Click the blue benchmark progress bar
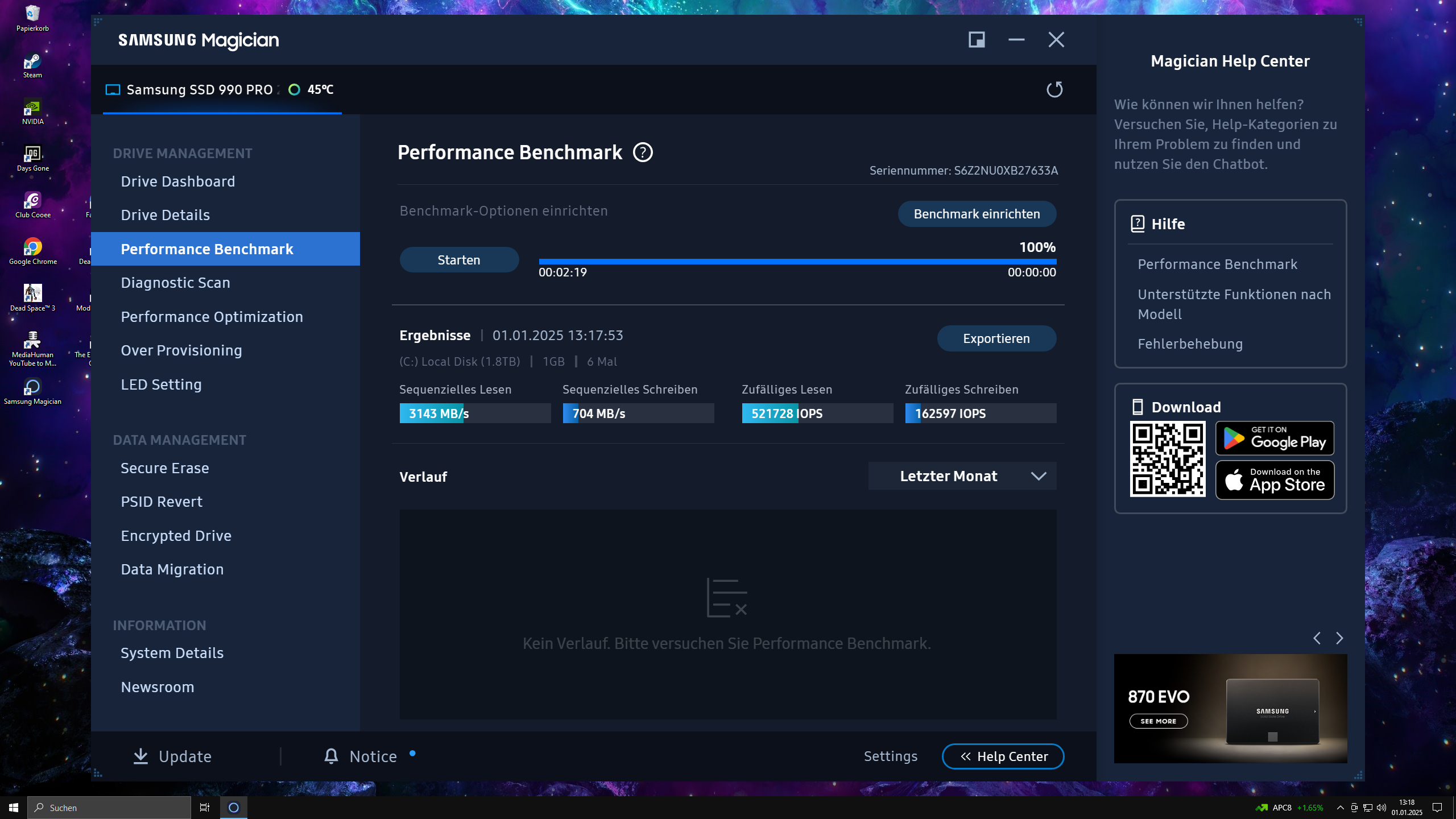The width and height of the screenshot is (1456, 819). click(796, 262)
